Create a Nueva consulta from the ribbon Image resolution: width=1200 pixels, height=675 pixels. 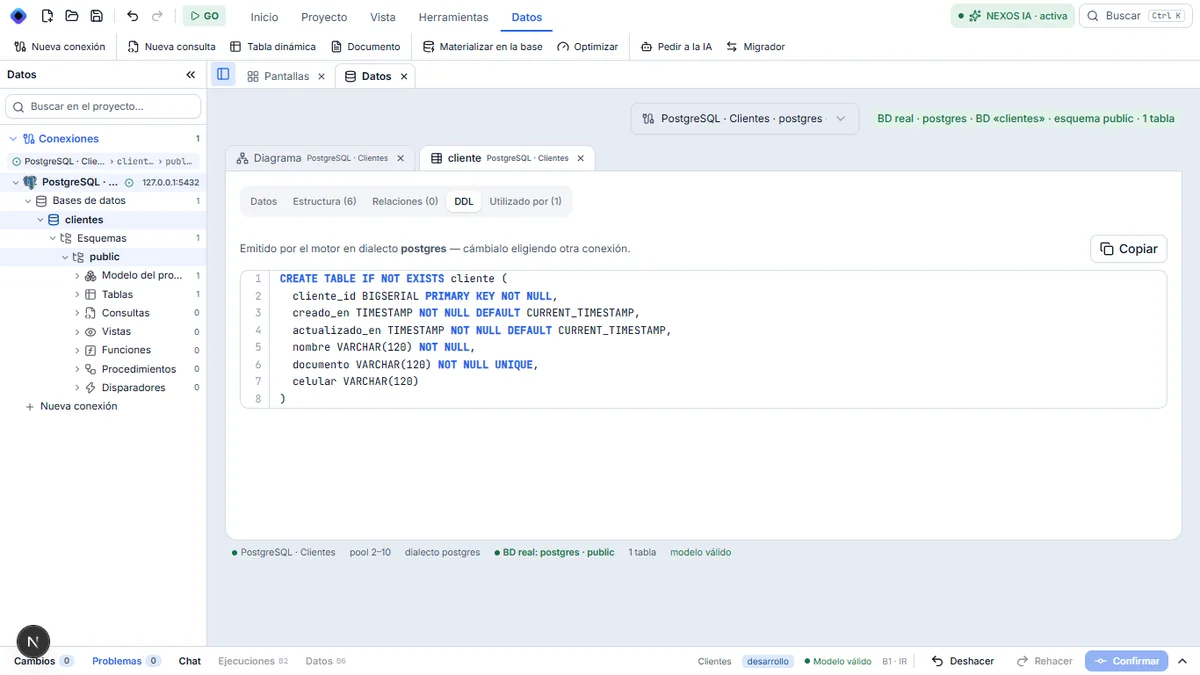pyautogui.click(x=172, y=47)
